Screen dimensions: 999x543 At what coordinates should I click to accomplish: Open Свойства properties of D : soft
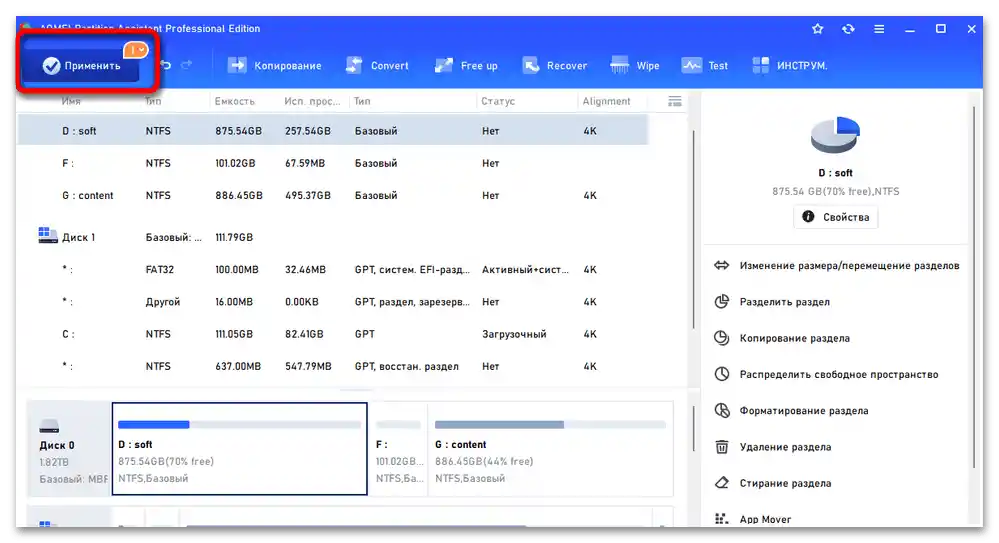tap(835, 217)
